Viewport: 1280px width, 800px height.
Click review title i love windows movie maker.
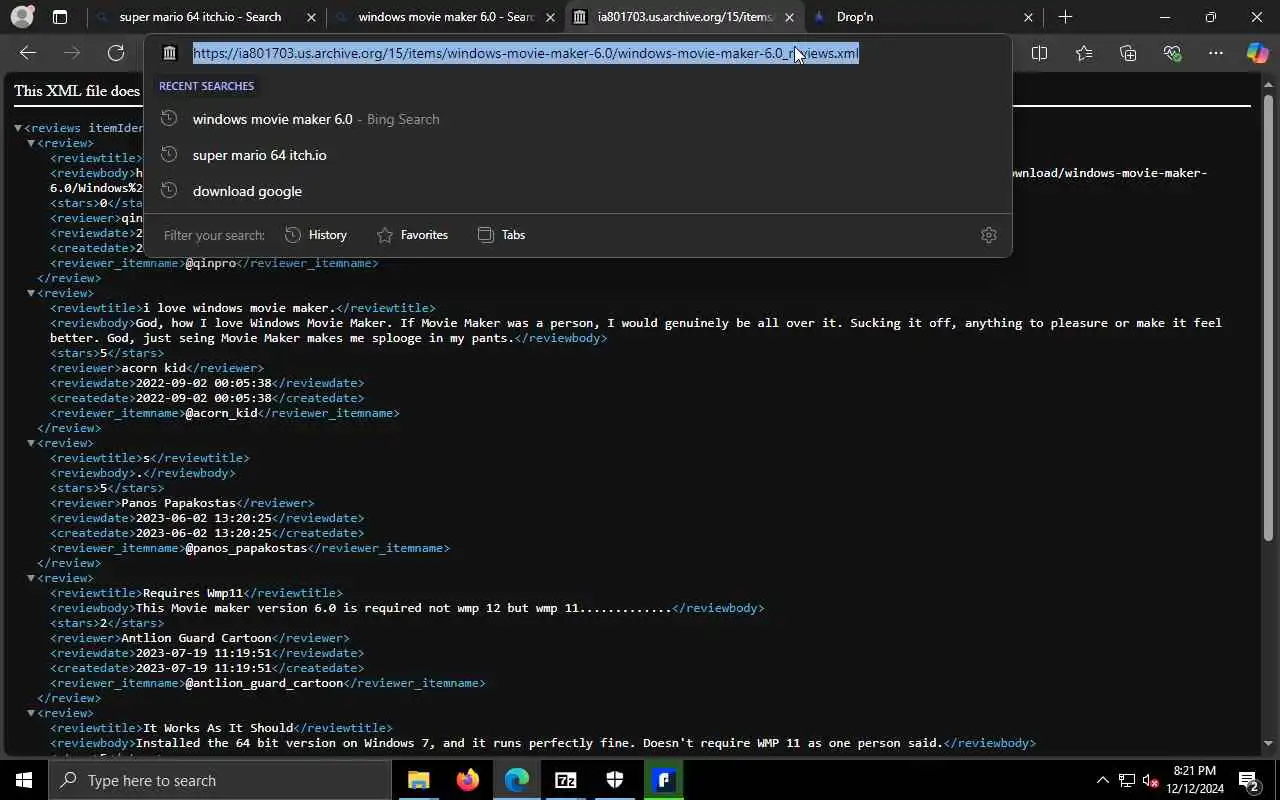click(239, 308)
